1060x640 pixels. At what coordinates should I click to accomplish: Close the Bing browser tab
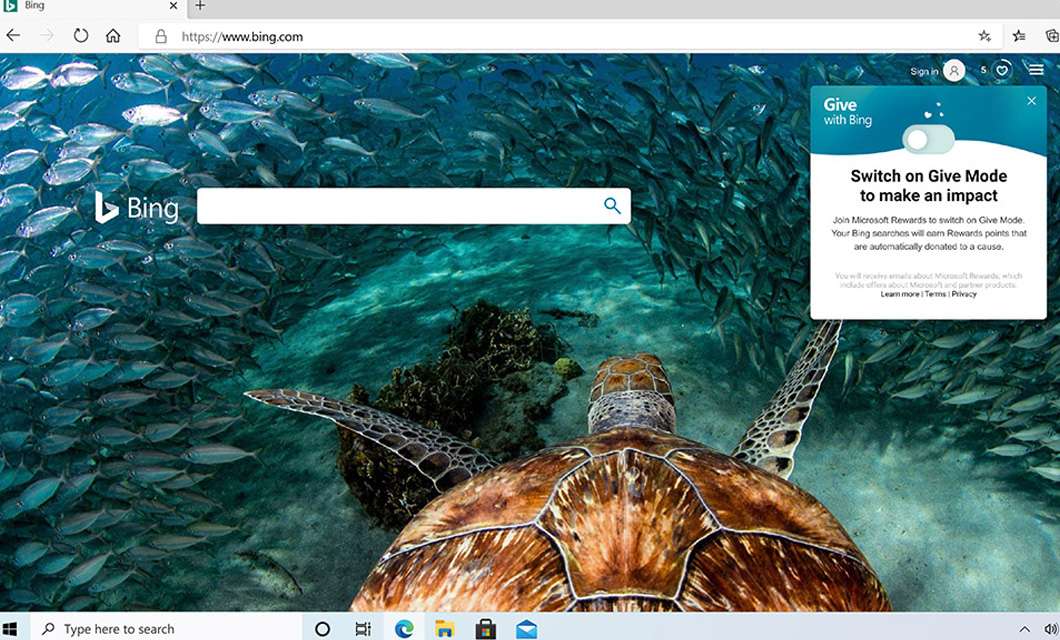pyautogui.click(x=173, y=6)
